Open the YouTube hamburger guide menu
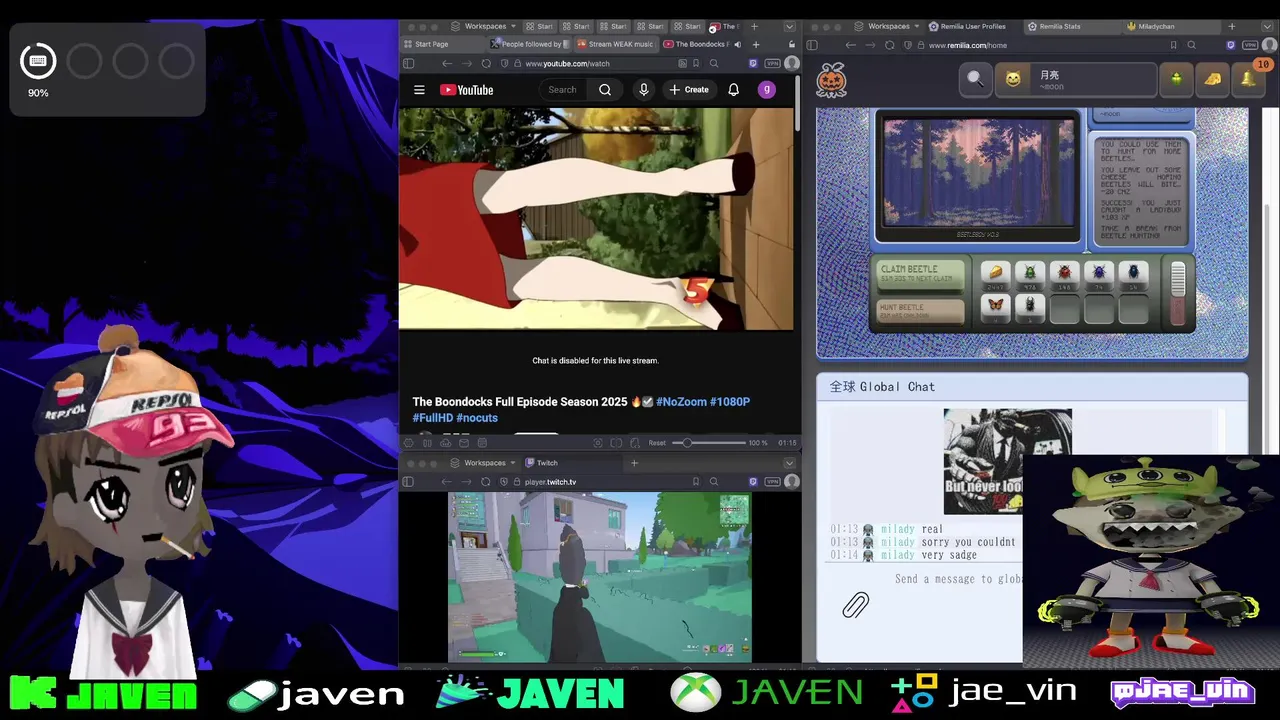 coord(419,90)
